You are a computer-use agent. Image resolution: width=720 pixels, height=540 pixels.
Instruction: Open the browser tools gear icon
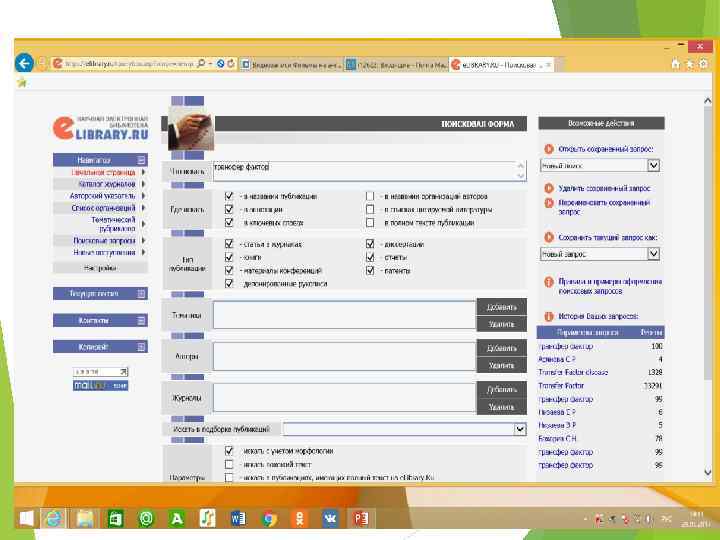pyautogui.click(x=703, y=64)
